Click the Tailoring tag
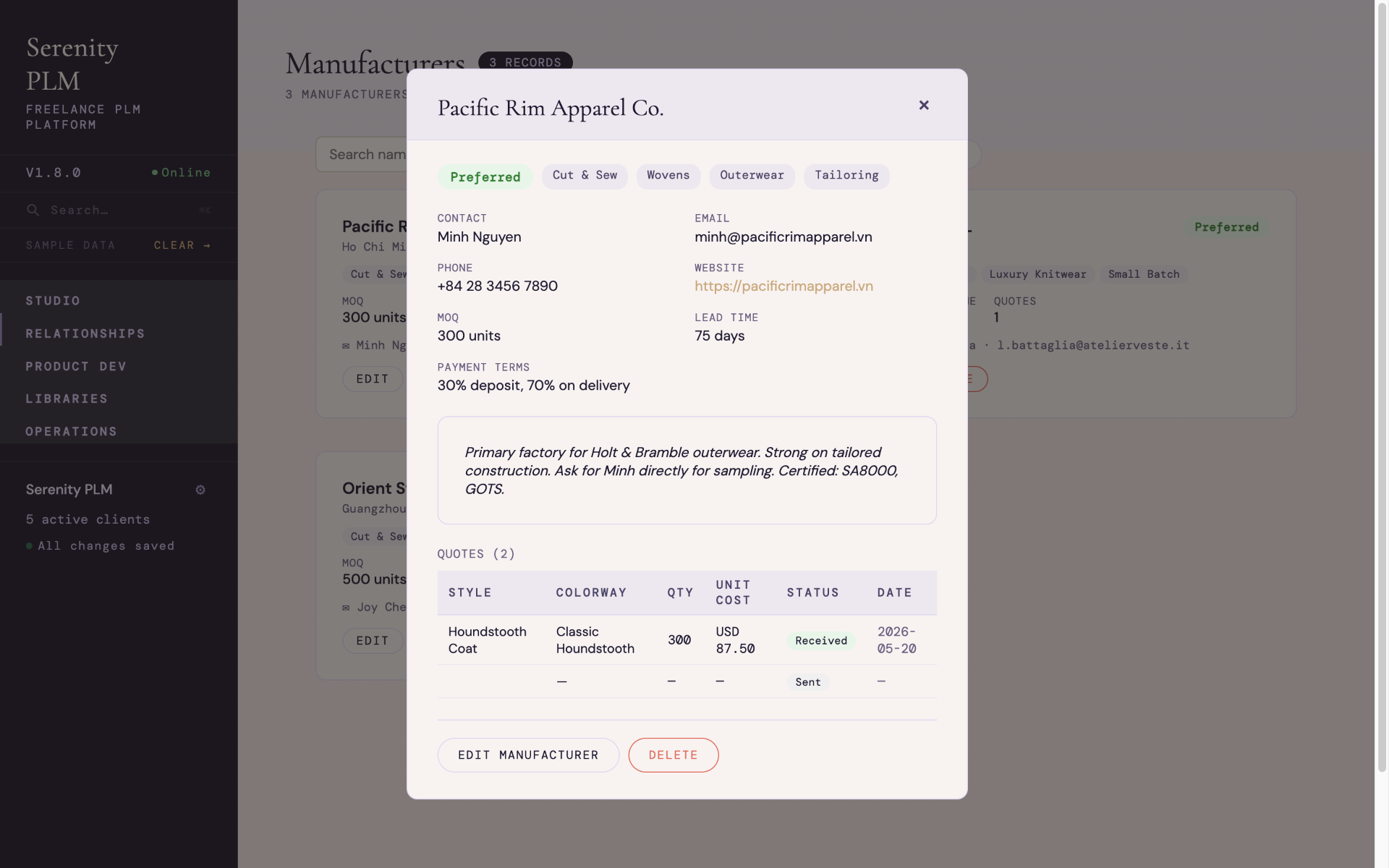The width and height of the screenshot is (1389, 868). pos(846,176)
